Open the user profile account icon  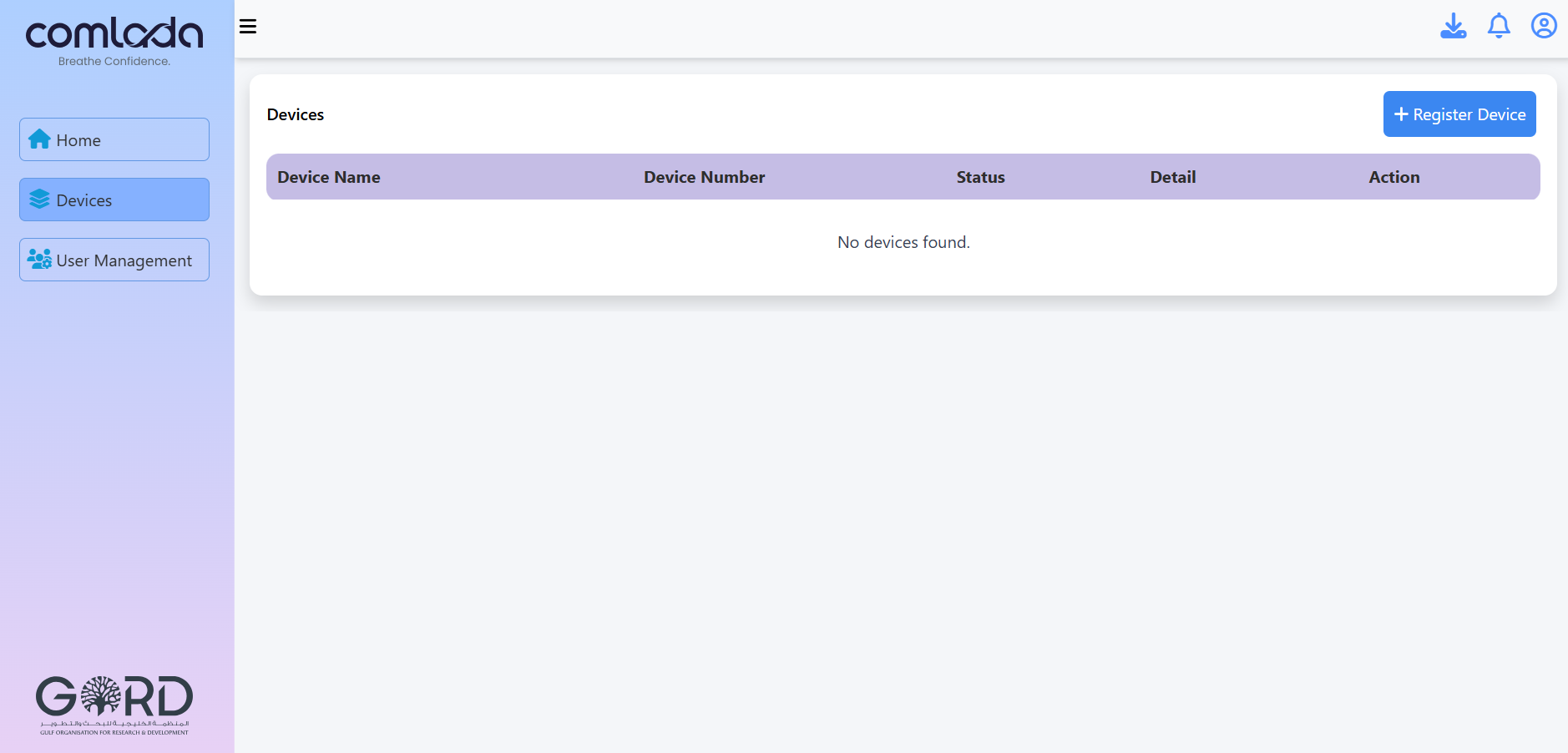click(x=1543, y=26)
